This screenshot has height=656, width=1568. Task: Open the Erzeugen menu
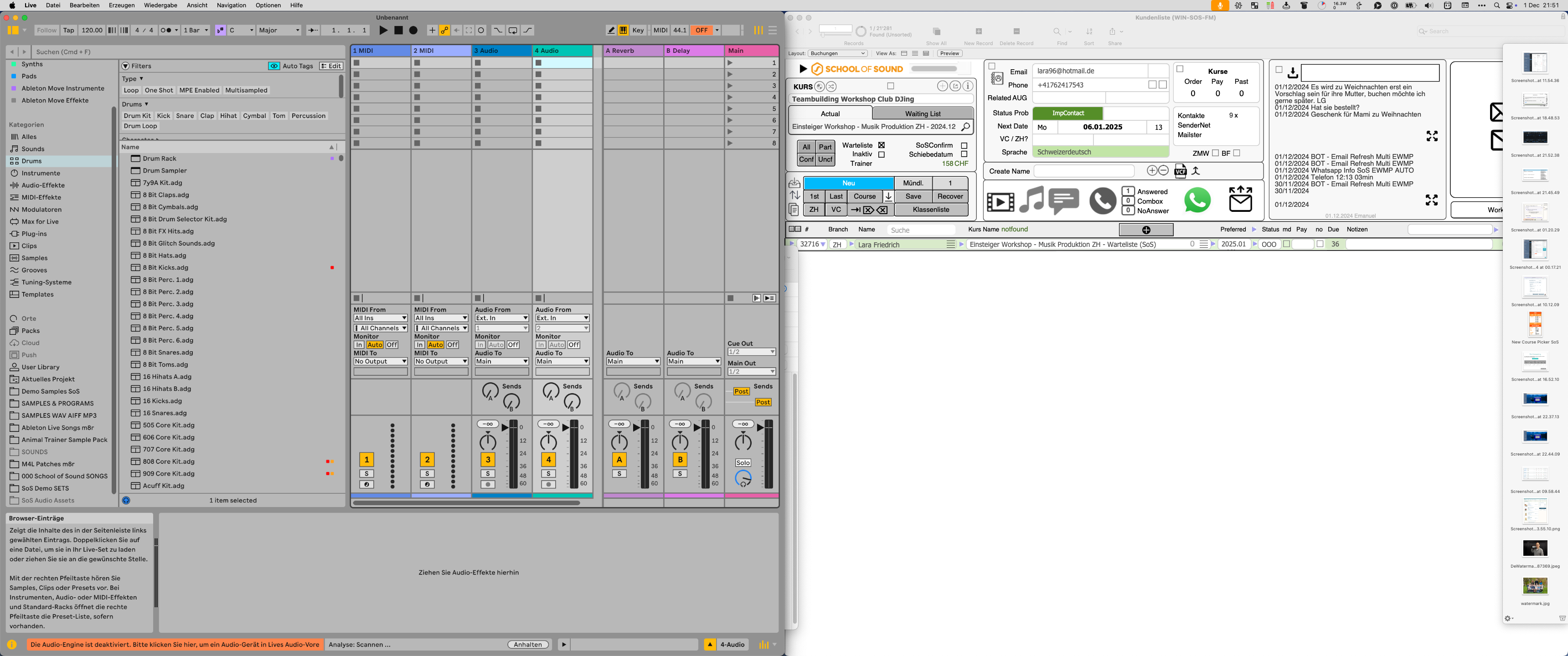point(121,5)
